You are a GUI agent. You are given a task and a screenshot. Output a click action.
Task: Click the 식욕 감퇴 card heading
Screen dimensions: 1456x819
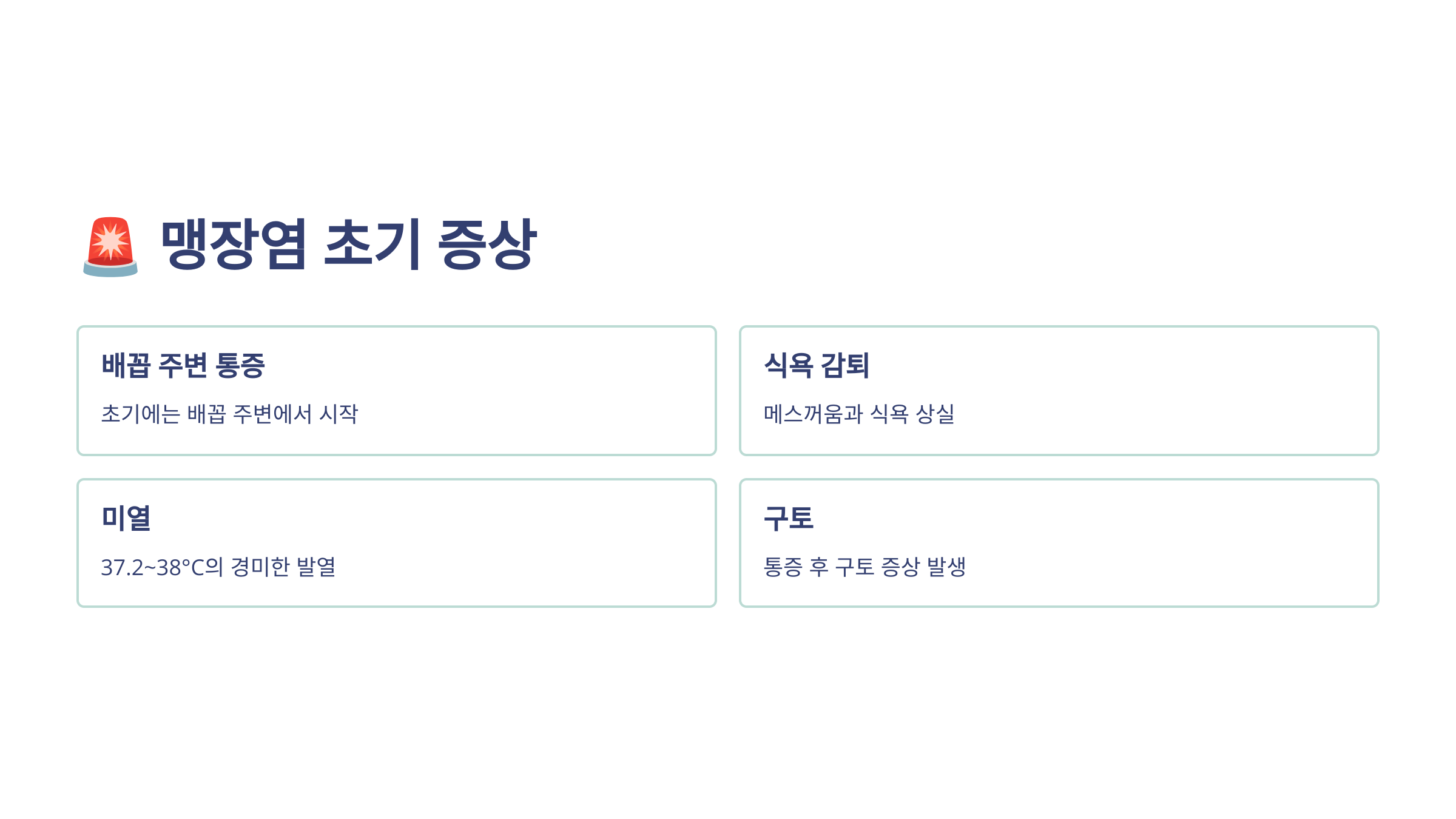817,365
